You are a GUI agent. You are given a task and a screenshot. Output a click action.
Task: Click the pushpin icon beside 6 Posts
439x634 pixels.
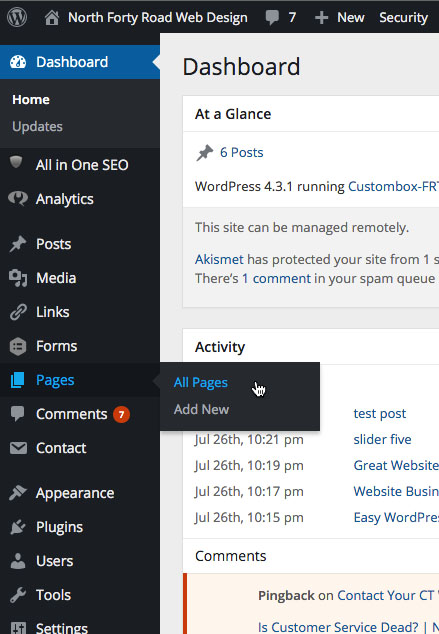coord(205,153)
